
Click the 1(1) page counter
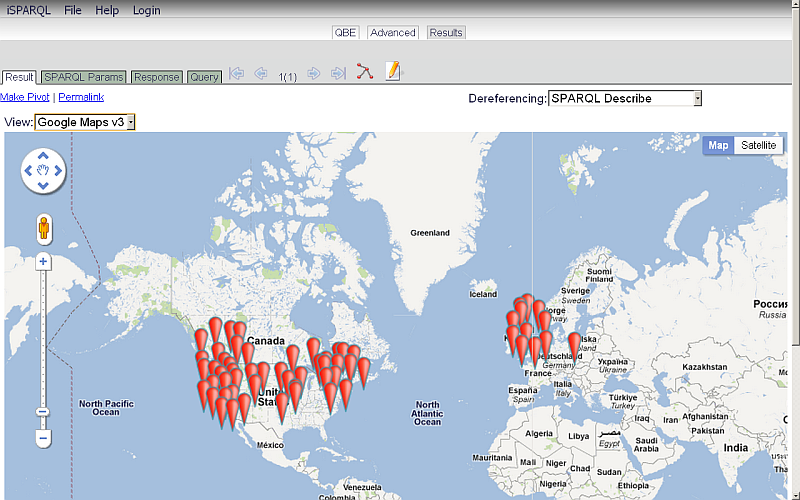click(287, 77)
